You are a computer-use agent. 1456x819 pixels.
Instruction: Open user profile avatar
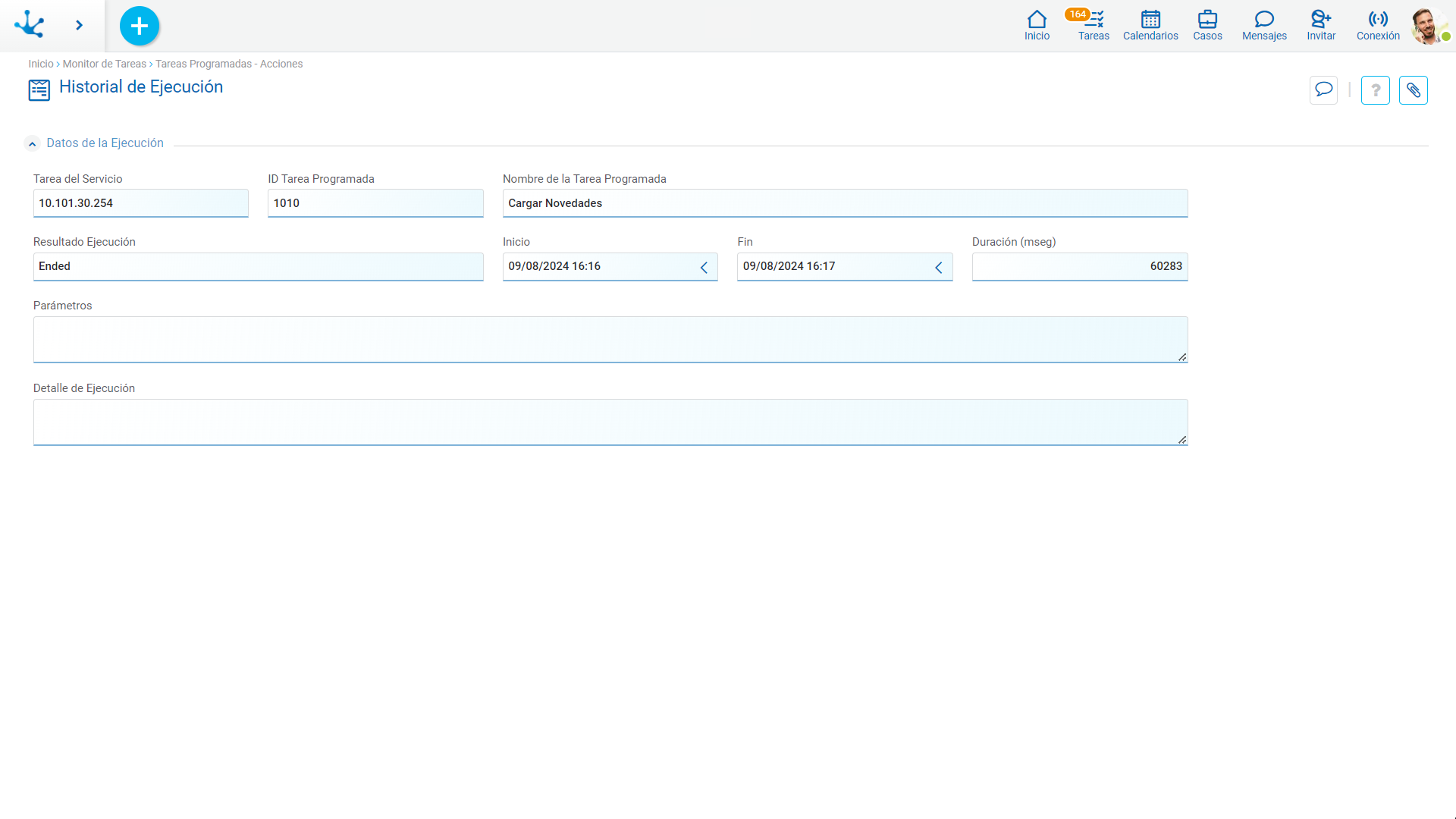tap(1429, 26)
